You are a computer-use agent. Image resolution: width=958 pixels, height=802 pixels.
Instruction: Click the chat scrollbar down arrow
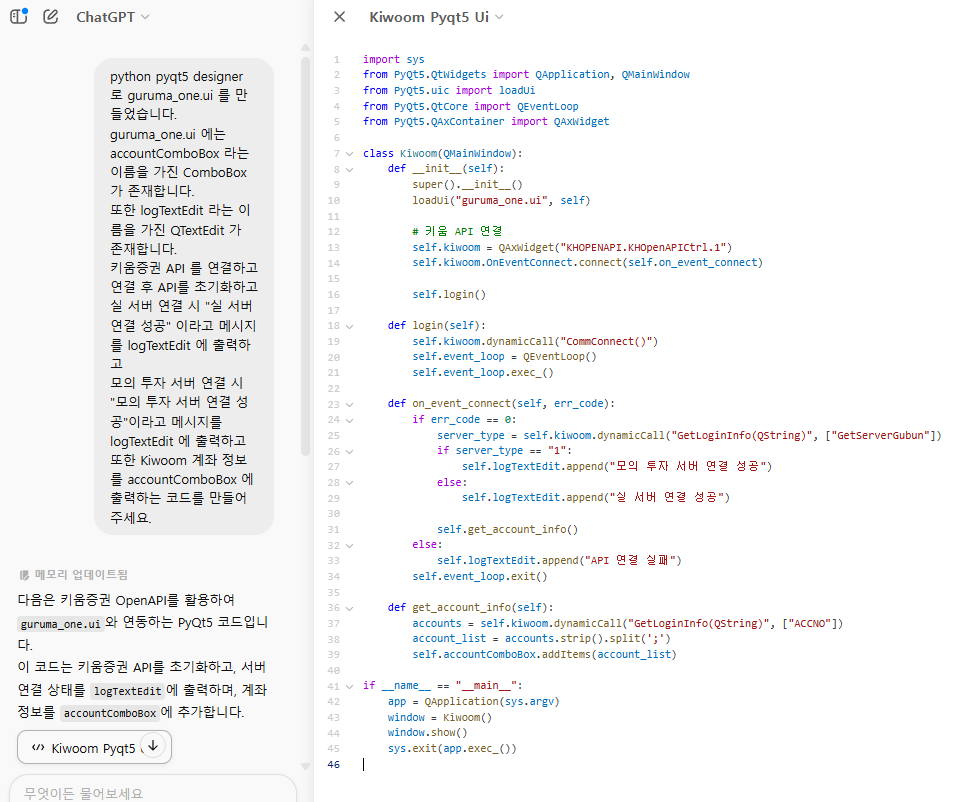[305, 766]
